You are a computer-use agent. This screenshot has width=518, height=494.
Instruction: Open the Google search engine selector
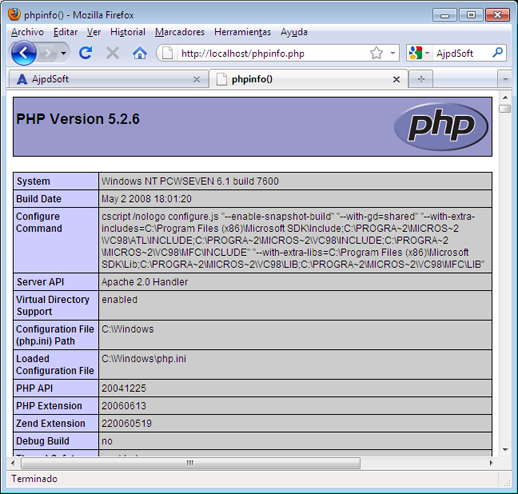[419, 53]
